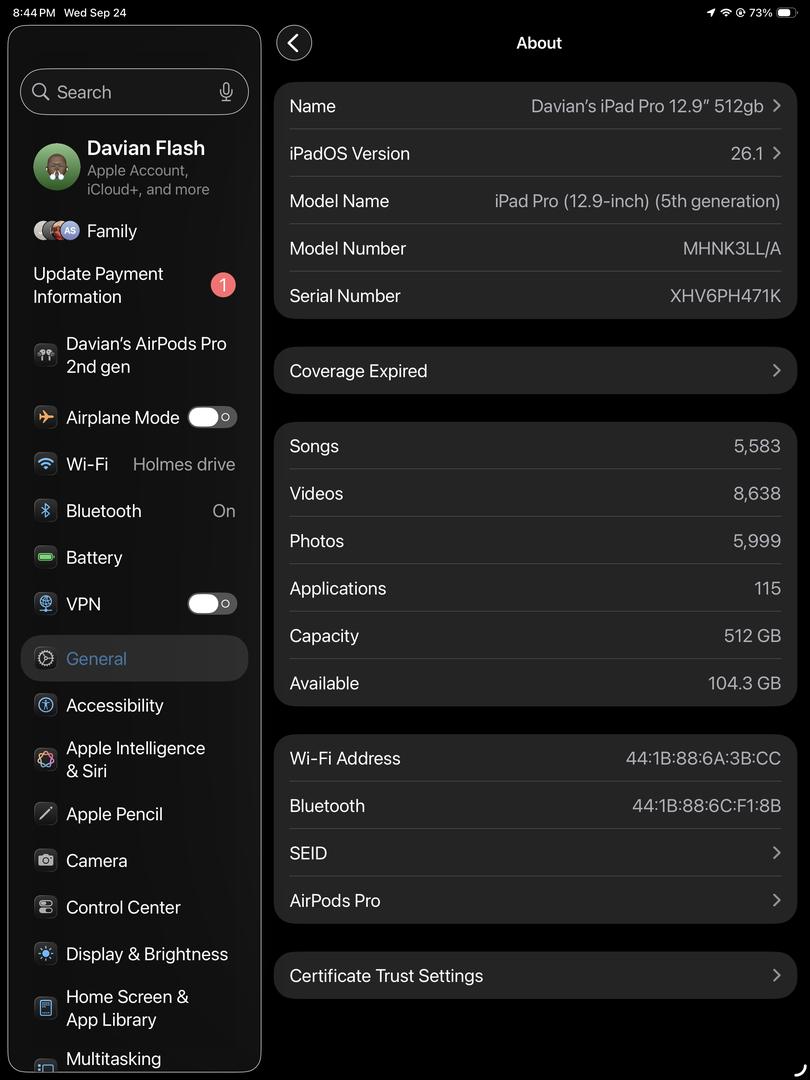Open Display & Brightness icon
This screenshot has height=1080, width=810.
coord(45,954)
